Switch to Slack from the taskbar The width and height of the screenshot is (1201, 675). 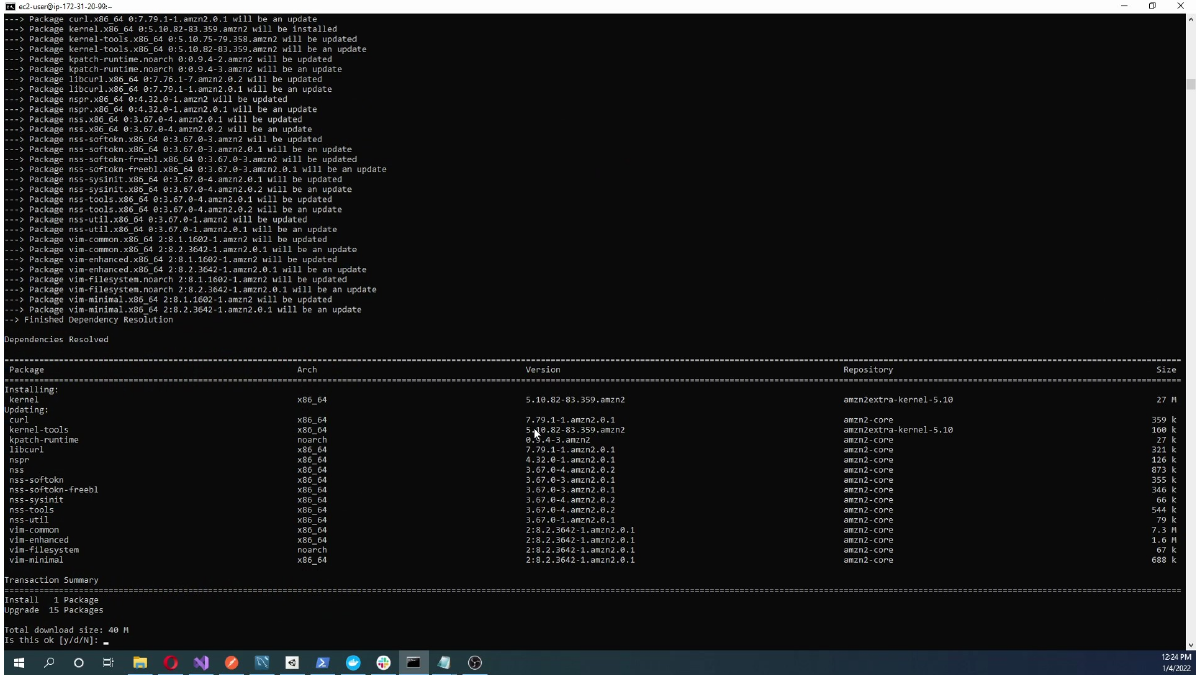point(383,662)
